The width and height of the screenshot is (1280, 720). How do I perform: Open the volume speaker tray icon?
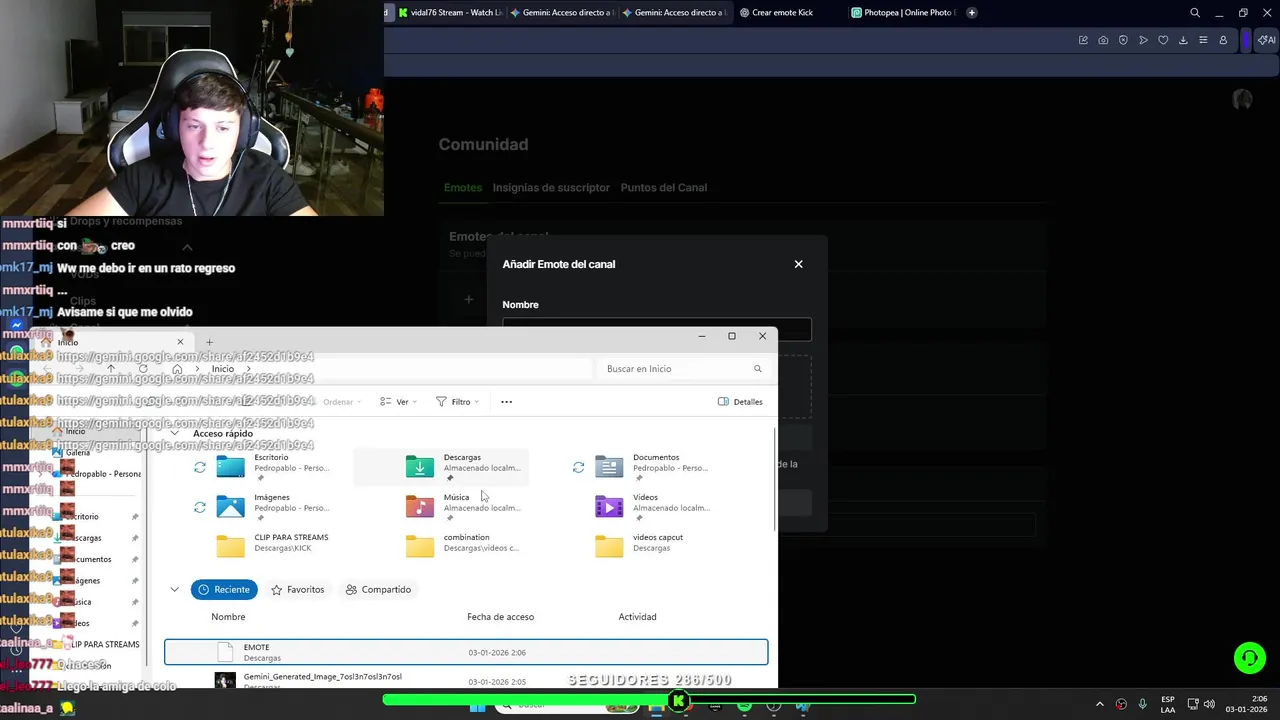[x=1209, y=704]
